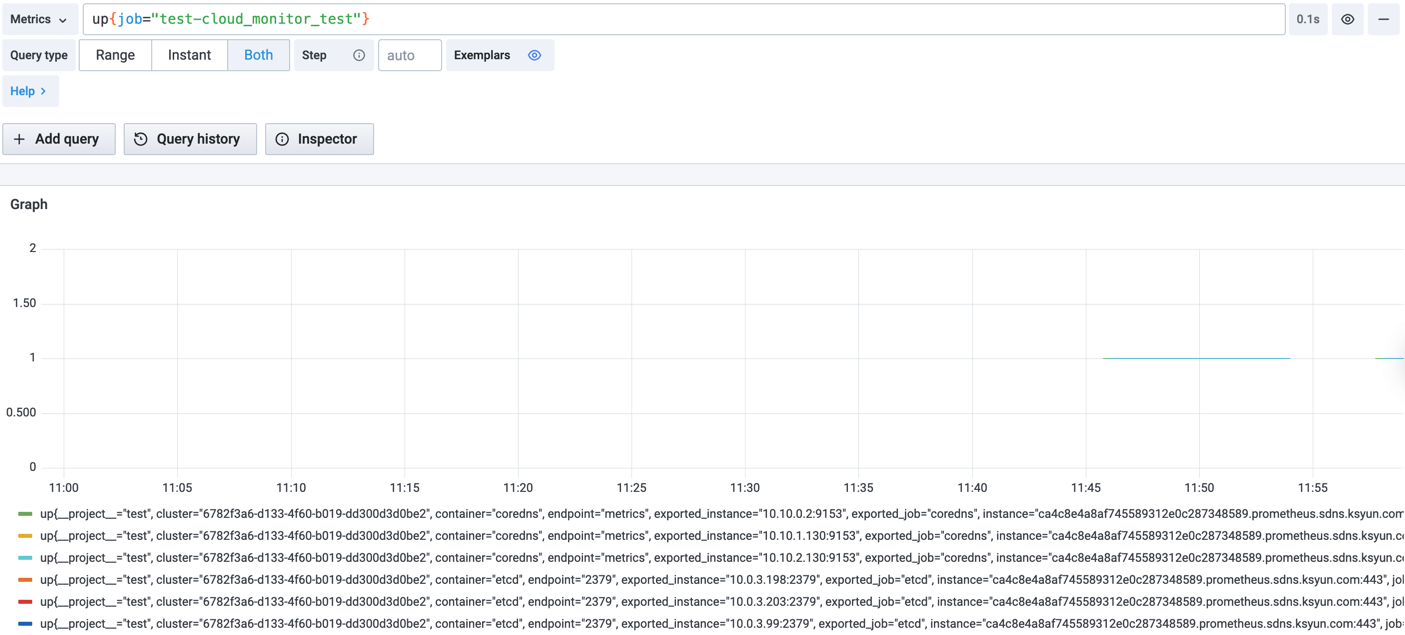Click the Inspector info icon
Image resolution: width=1405 pixels, height=635 pixels.
(x=282, y=139)
